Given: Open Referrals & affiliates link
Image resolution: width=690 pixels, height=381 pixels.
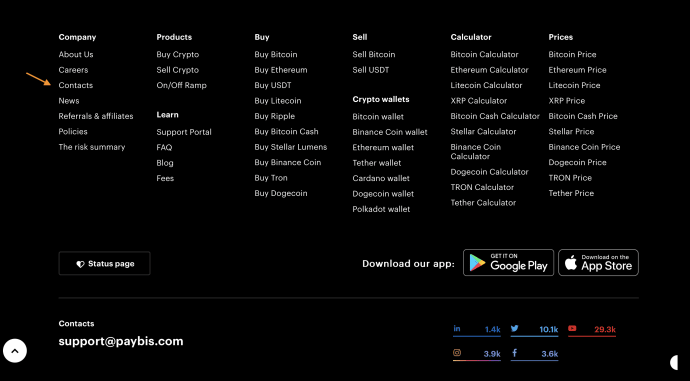Looking at the screenshot, I should click(96, 116).
